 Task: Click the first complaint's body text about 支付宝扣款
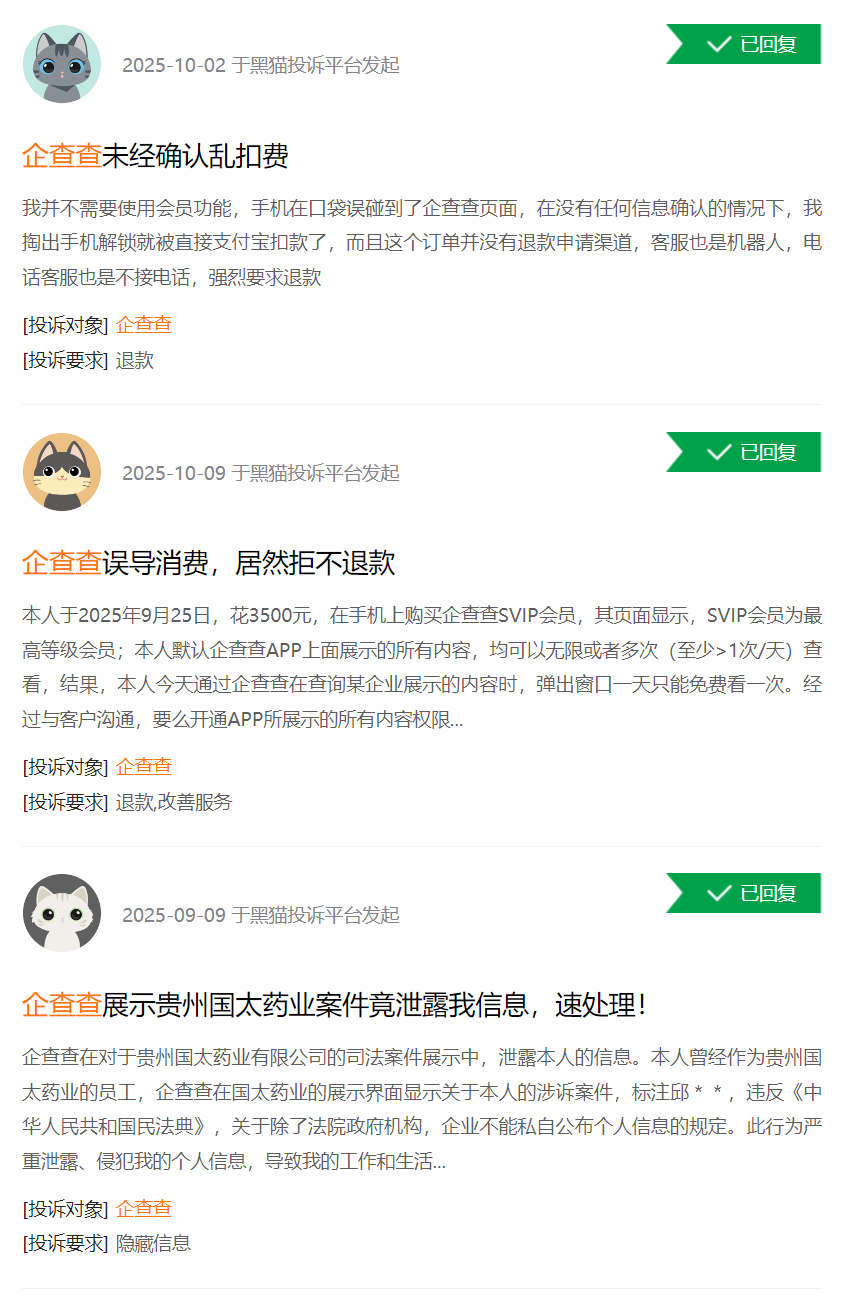[422, 243]
